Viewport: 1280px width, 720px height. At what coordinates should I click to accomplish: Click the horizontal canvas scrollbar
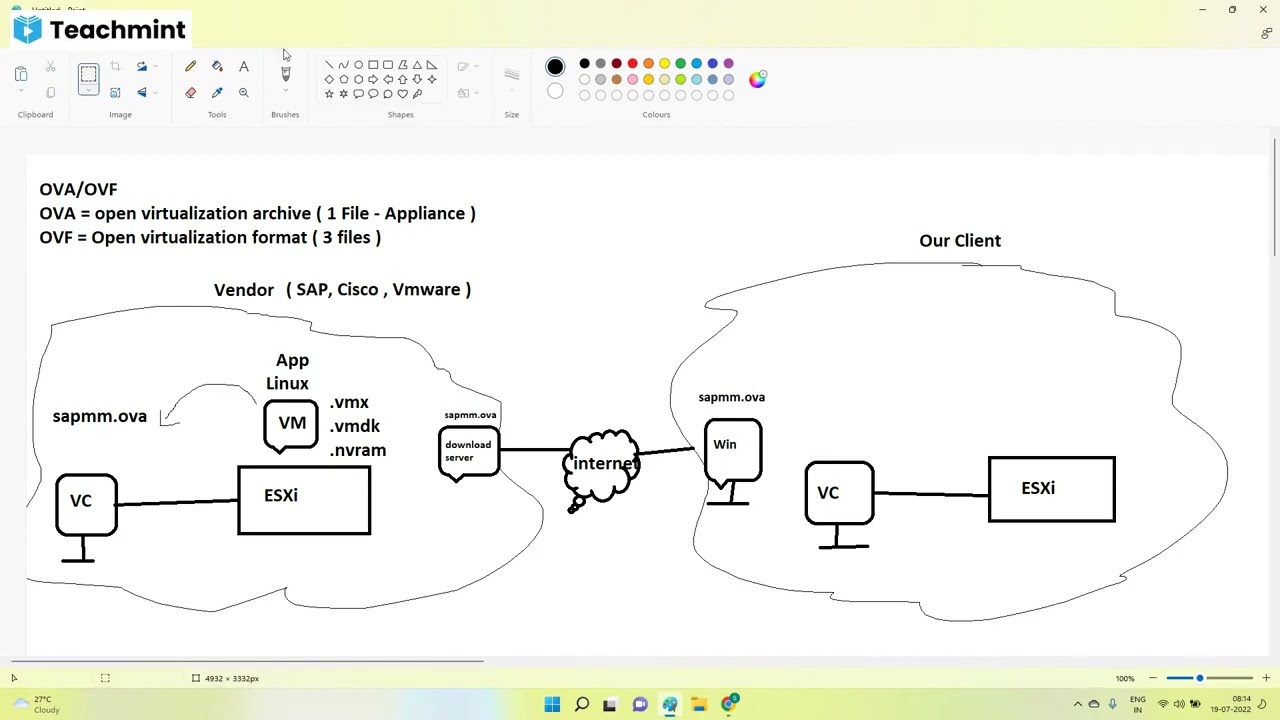pyautogui.click(x=247, y=660)
